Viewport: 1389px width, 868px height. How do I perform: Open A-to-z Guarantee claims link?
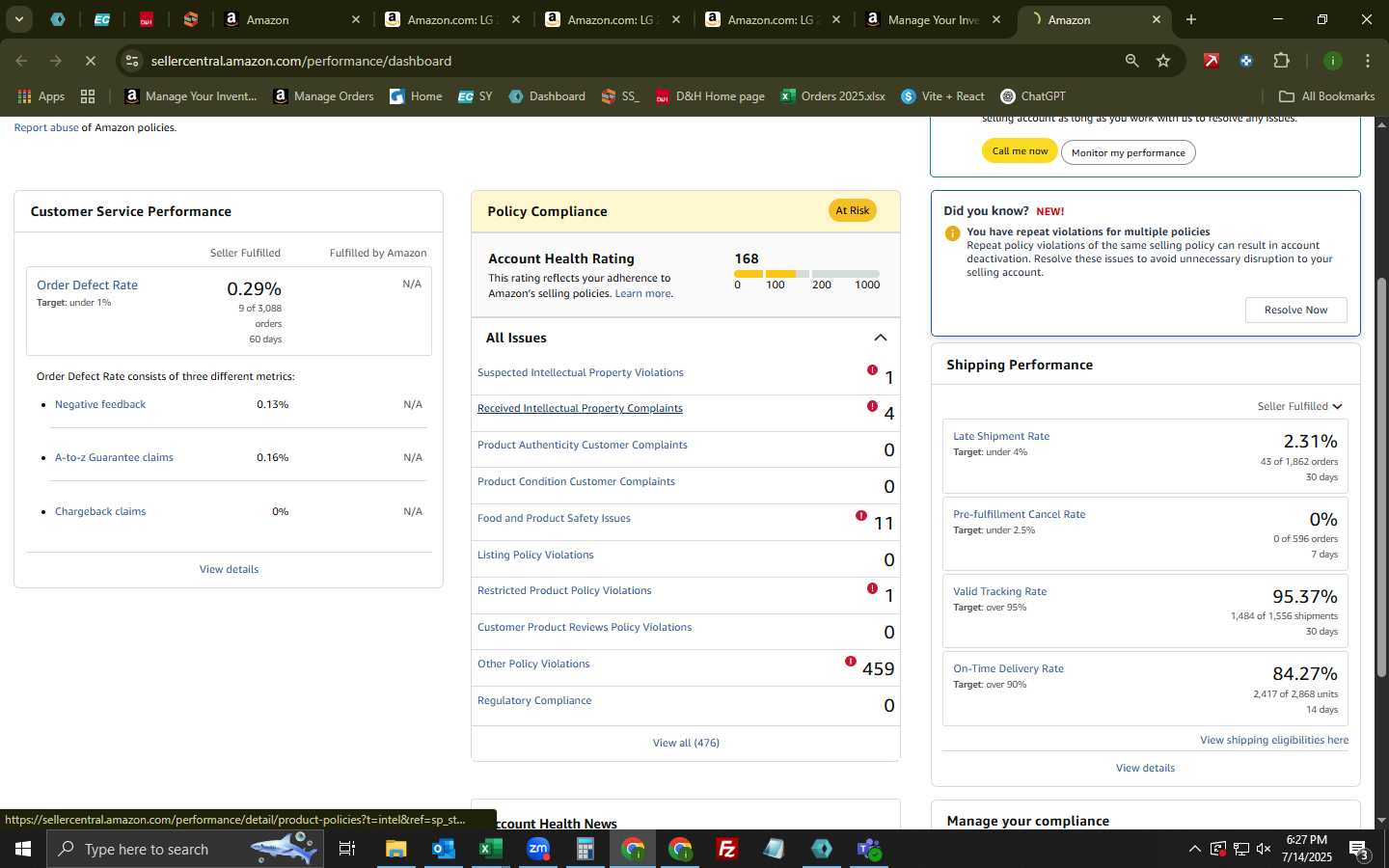114,458
